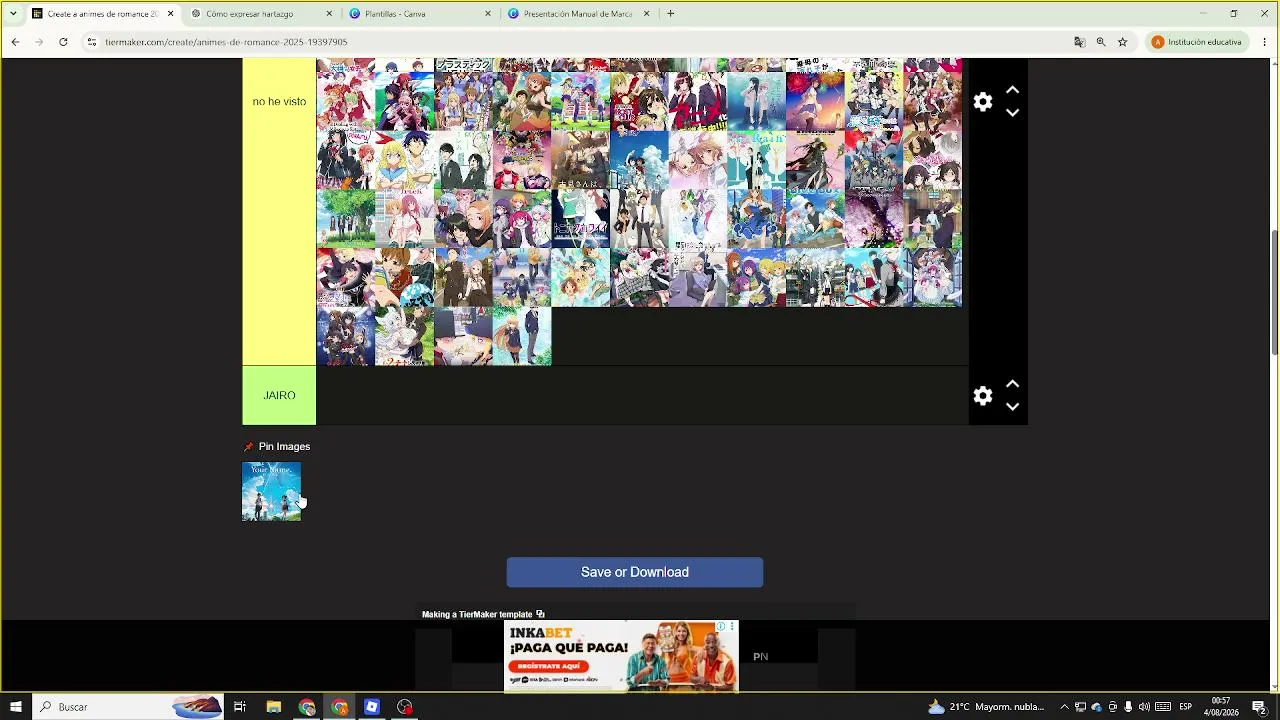Open the notification center icon
Screen dimensions: 1280x720
pyautogui.click(x=1259, y=707)
